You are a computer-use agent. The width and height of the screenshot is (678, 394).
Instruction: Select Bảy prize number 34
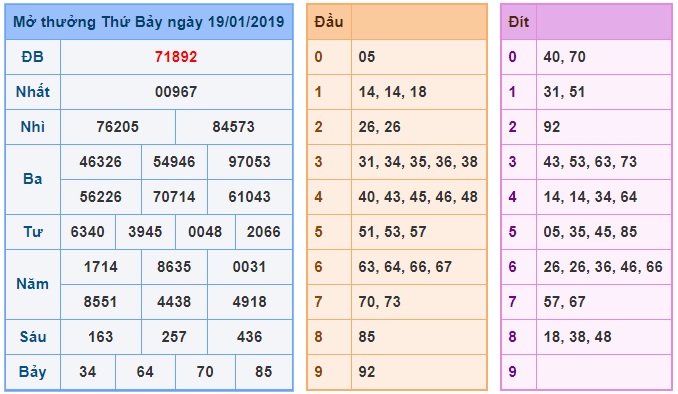(88, 372)
